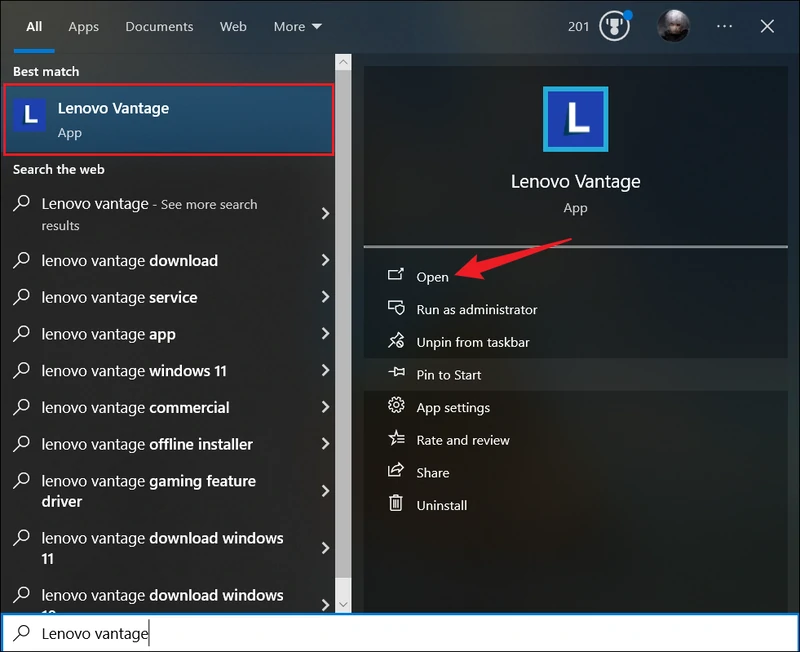Expand the 'lenovo vantage app' chevron

click(325, 334)
